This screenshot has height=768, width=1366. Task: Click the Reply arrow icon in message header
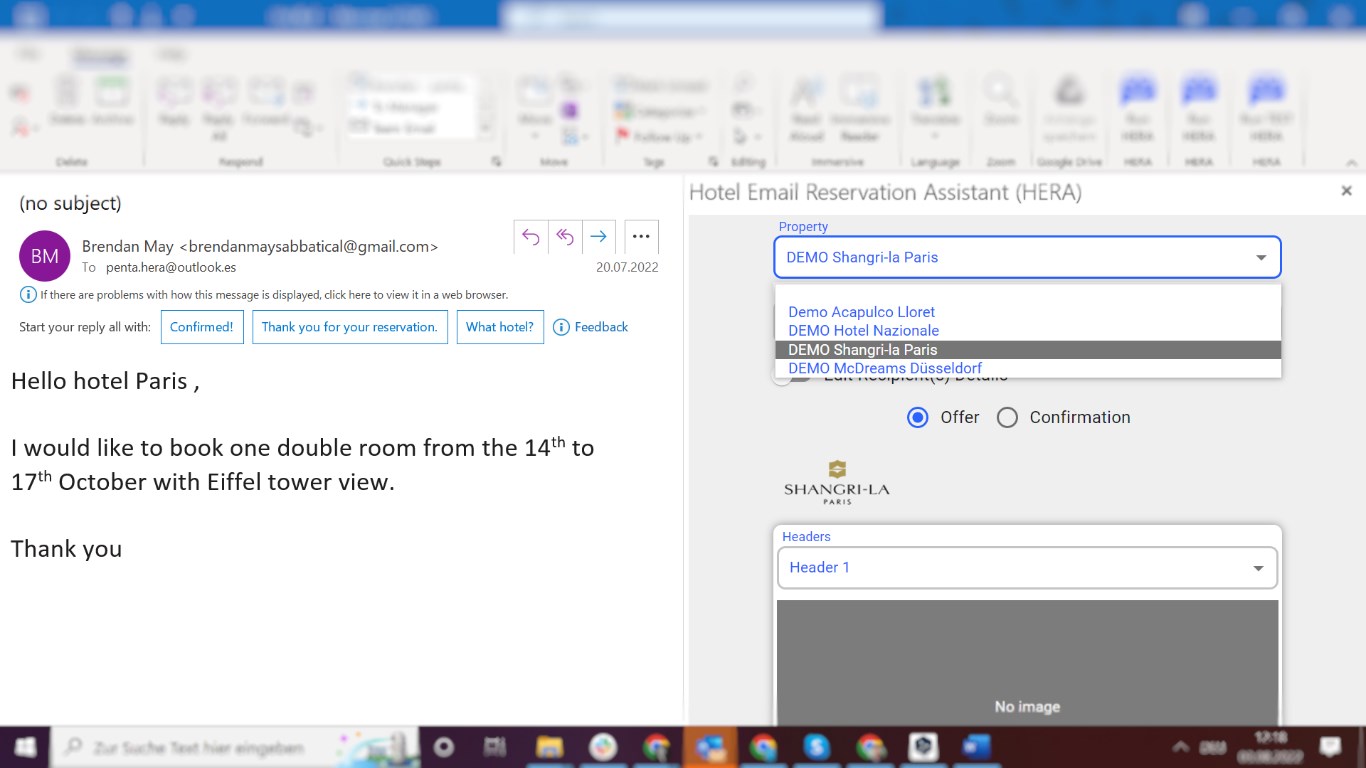pos(531,237)
